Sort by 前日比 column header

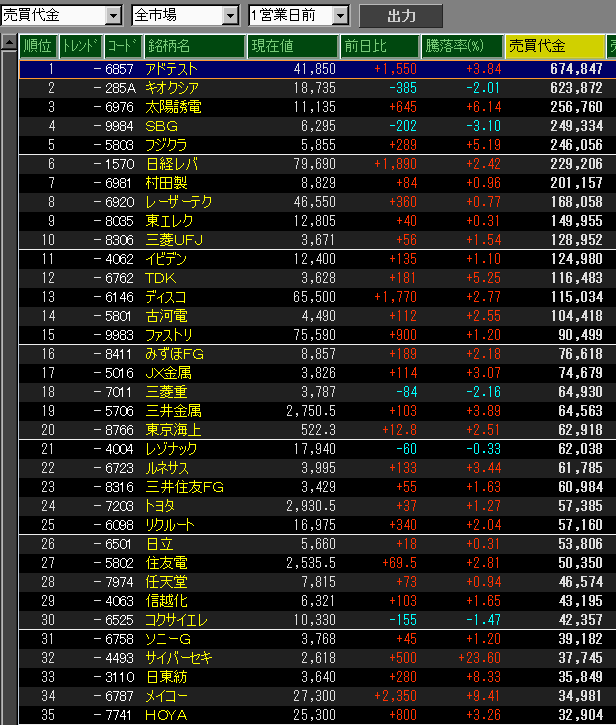(380, 46)
